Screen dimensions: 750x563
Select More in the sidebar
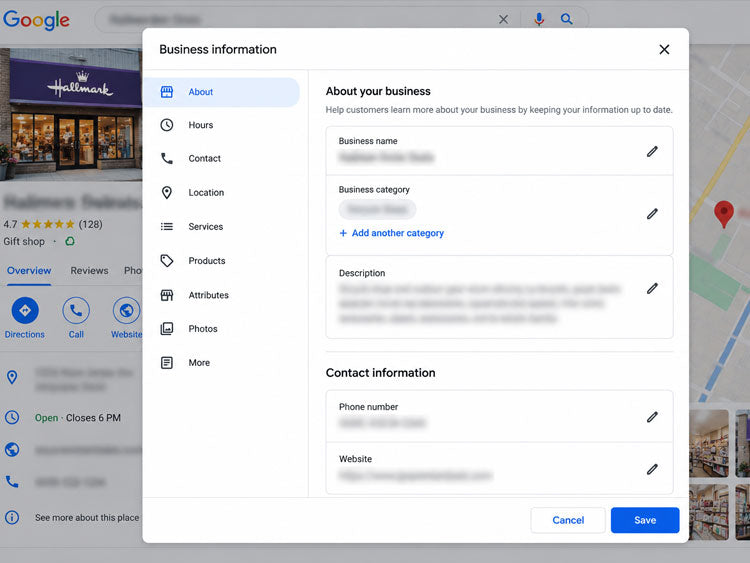(221, 363)
